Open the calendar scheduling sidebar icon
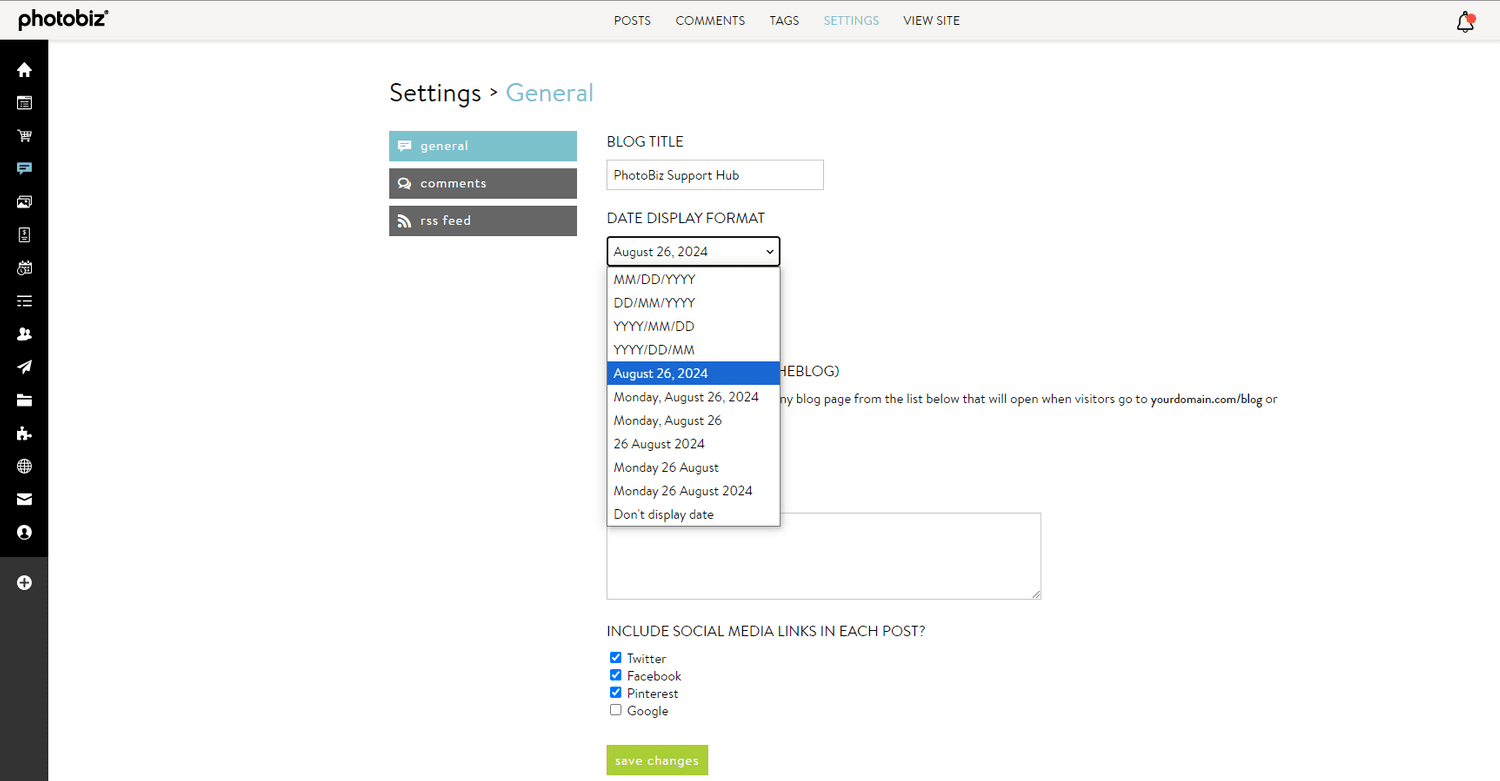This screenshot has width=1500, height=781. click(24, 268)
